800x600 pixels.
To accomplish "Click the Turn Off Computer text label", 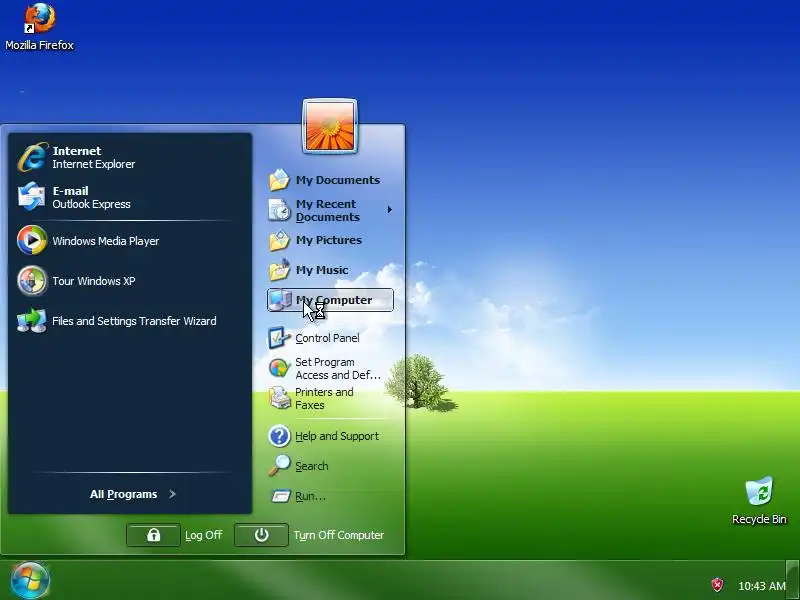I will (x=339, y=535).
